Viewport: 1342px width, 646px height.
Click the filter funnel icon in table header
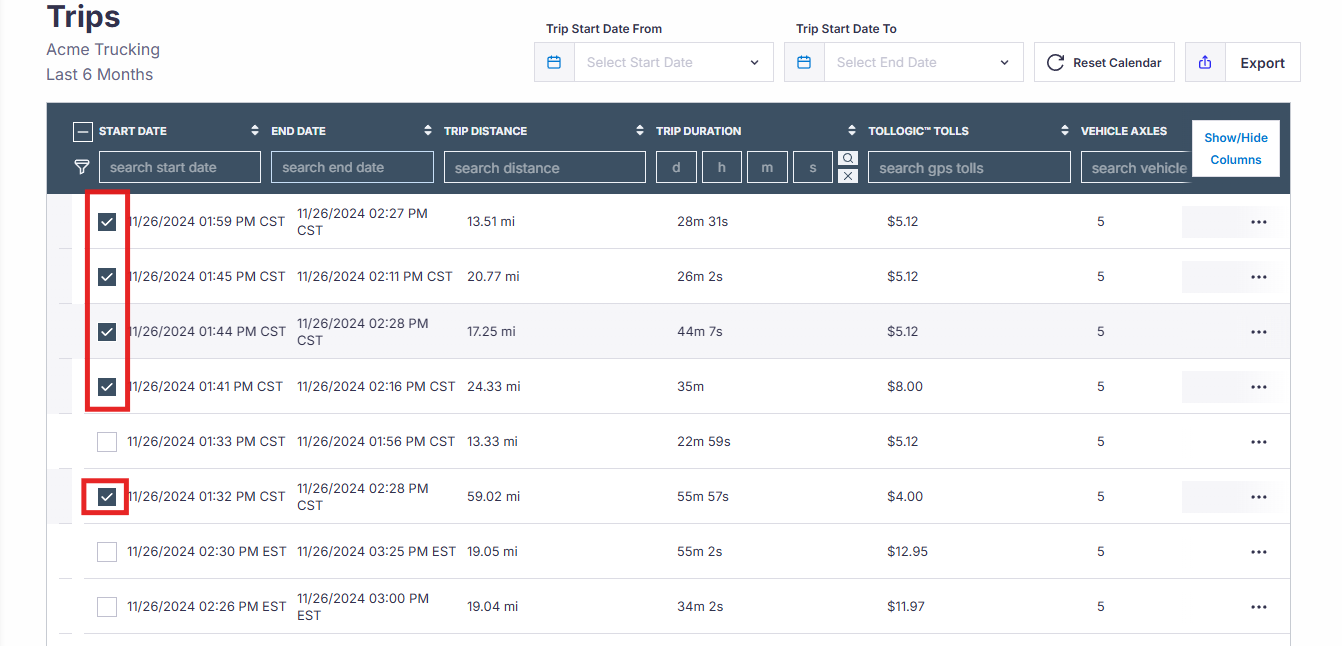[82, 167]
